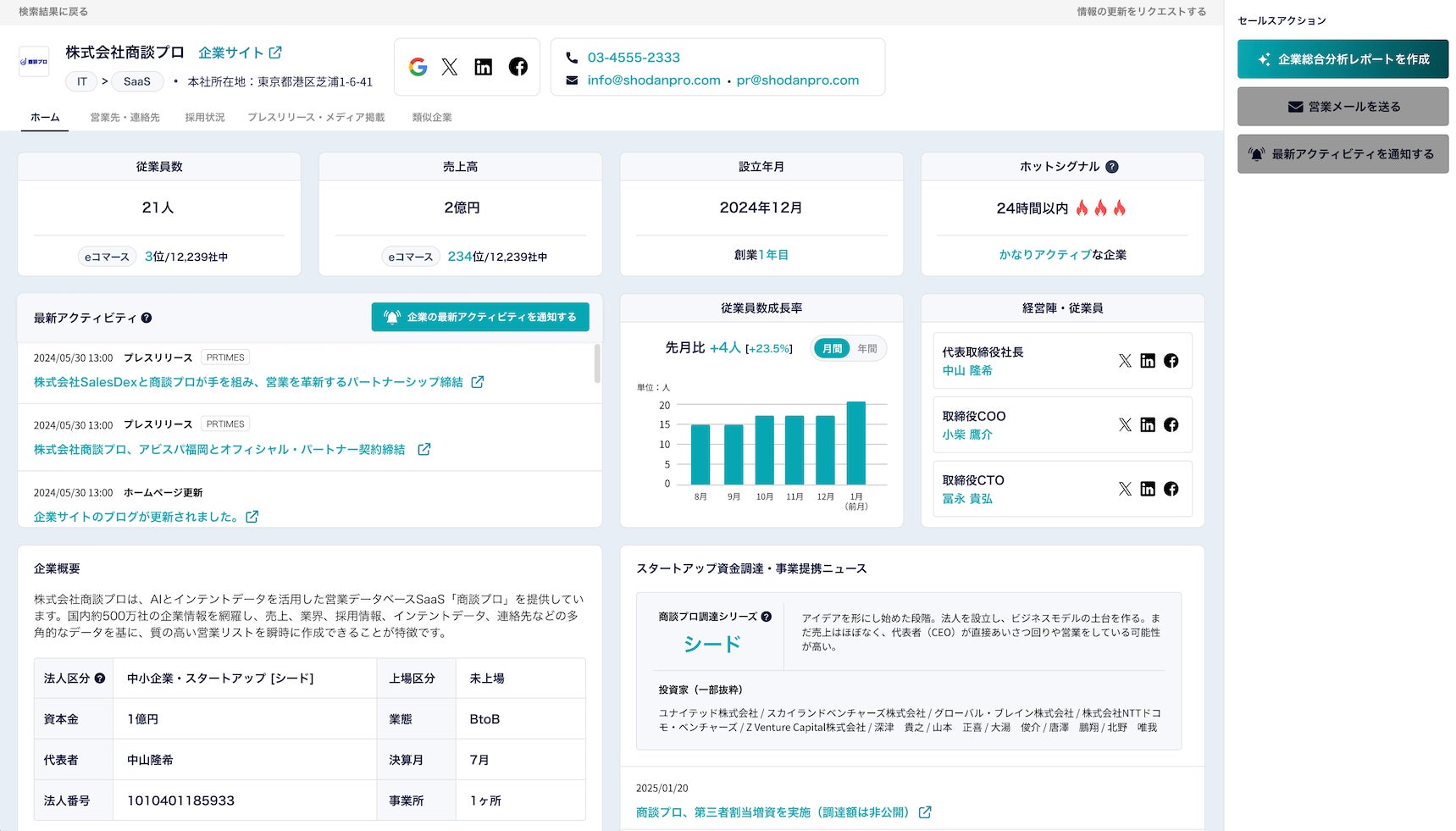Switch to the 営業先・連絡先 tab

pyautogui.click(x=125, y=118)
